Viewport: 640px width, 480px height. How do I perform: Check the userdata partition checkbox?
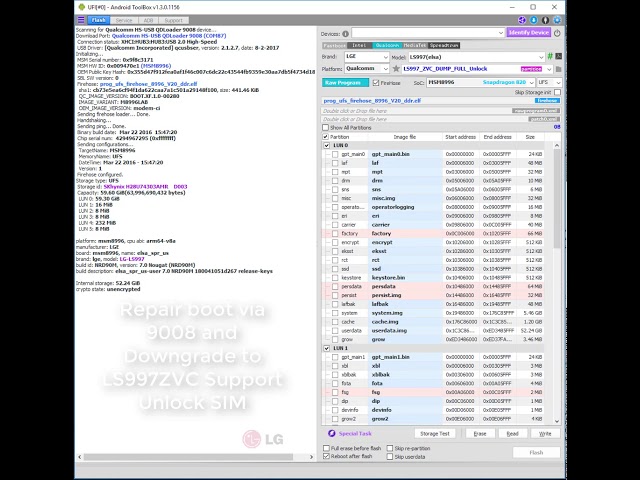[335, 331]
